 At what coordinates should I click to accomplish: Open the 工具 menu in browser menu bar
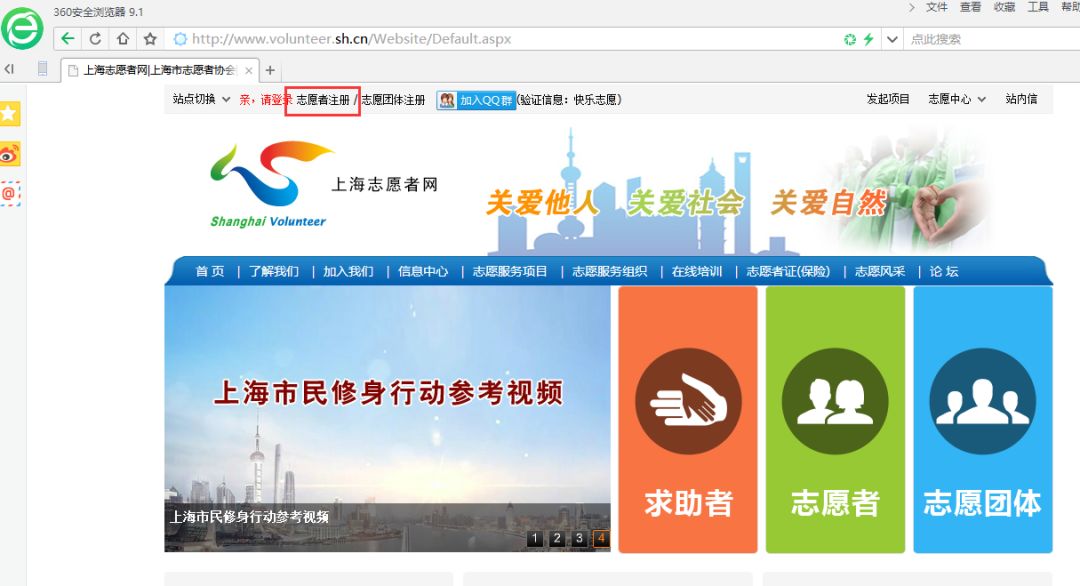pyautogui.click(x=1038, y=7)
